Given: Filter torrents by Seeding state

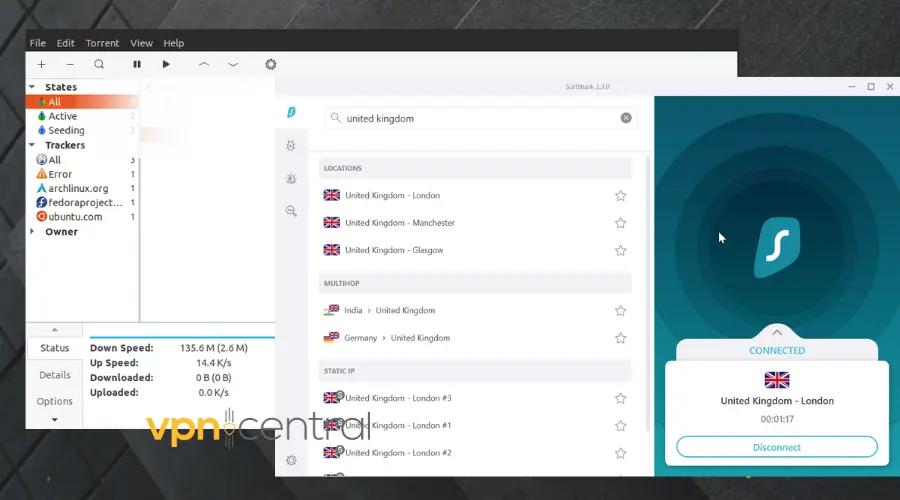Looking at the screenshot, I should point(82,130).
